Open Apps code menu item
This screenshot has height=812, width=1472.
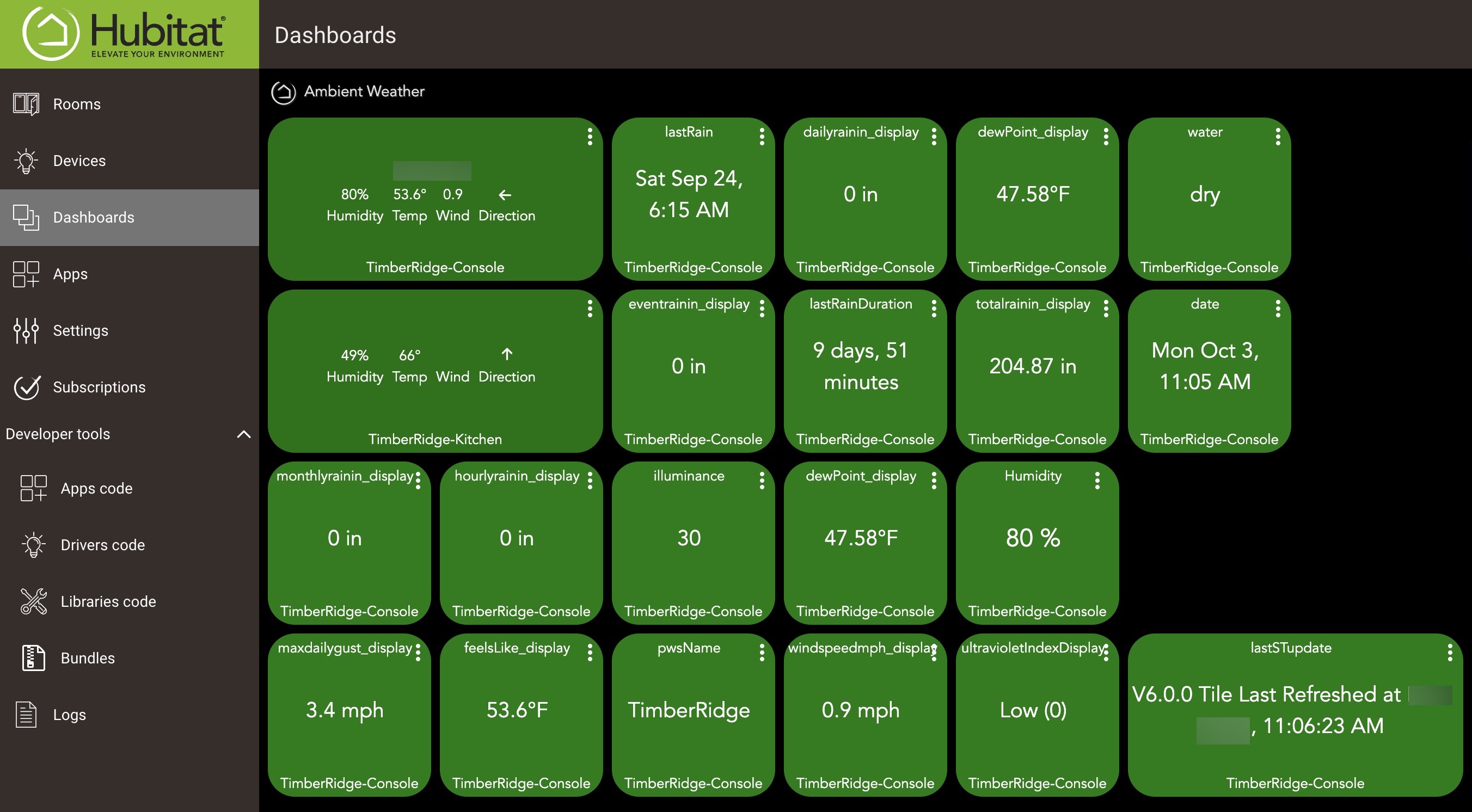(96, 489)
